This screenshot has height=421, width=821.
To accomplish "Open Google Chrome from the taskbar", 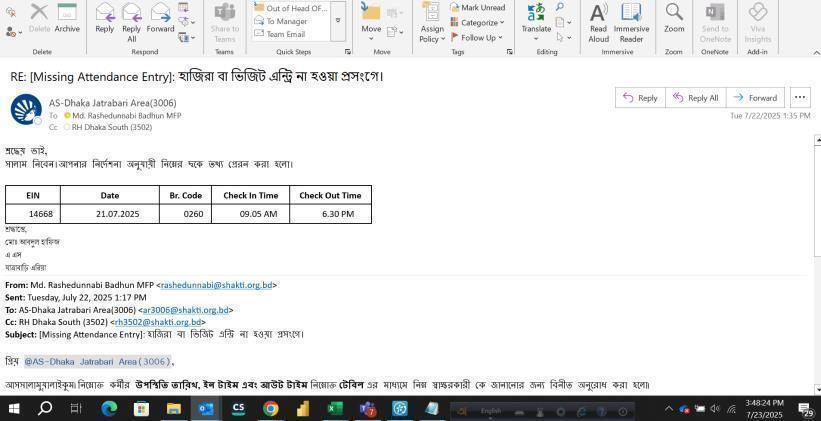I will pyautogui.click(x=270, y=409).
